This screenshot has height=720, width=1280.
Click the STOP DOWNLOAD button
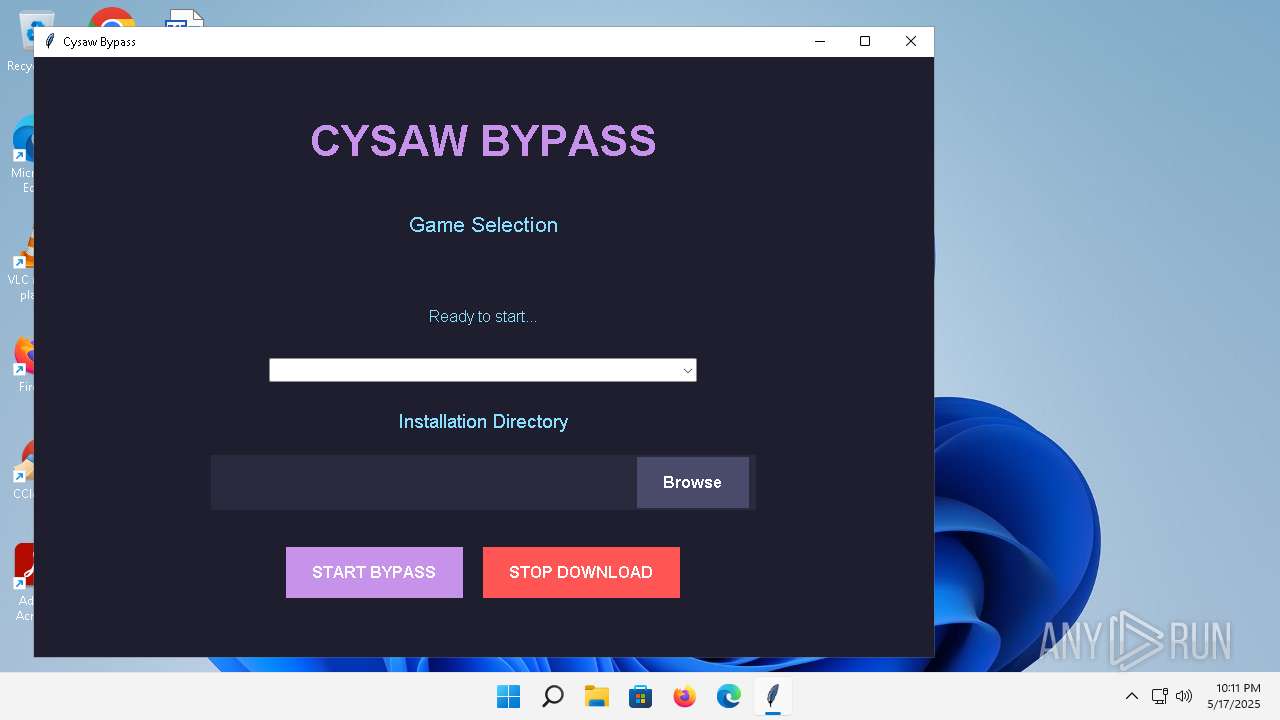[581, 572]
